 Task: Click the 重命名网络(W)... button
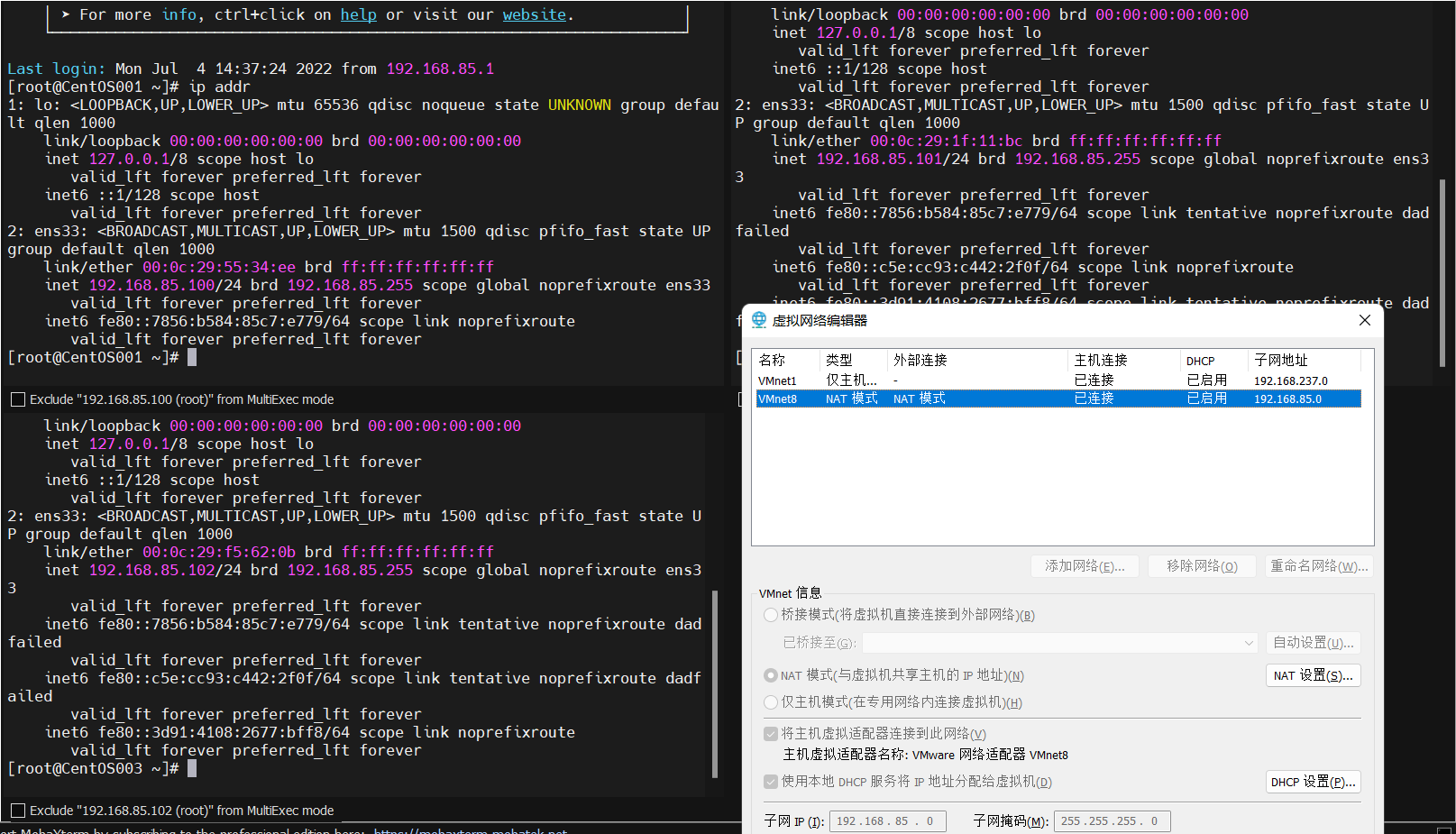[x=1319, y=566]
